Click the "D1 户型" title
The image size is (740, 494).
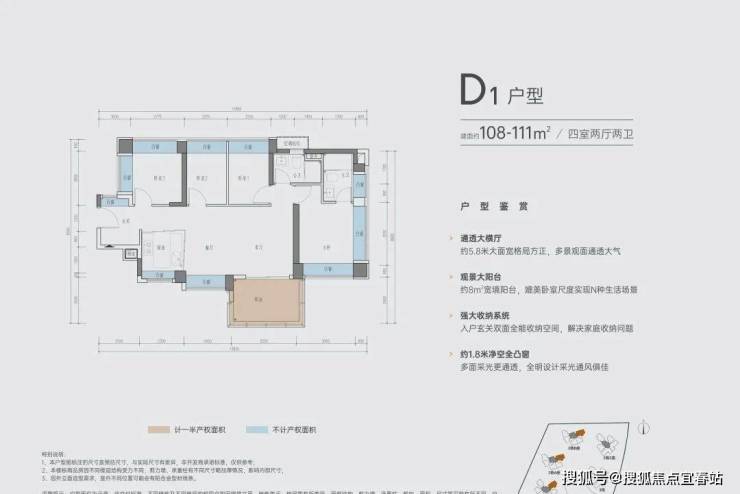tap(502, 90)
